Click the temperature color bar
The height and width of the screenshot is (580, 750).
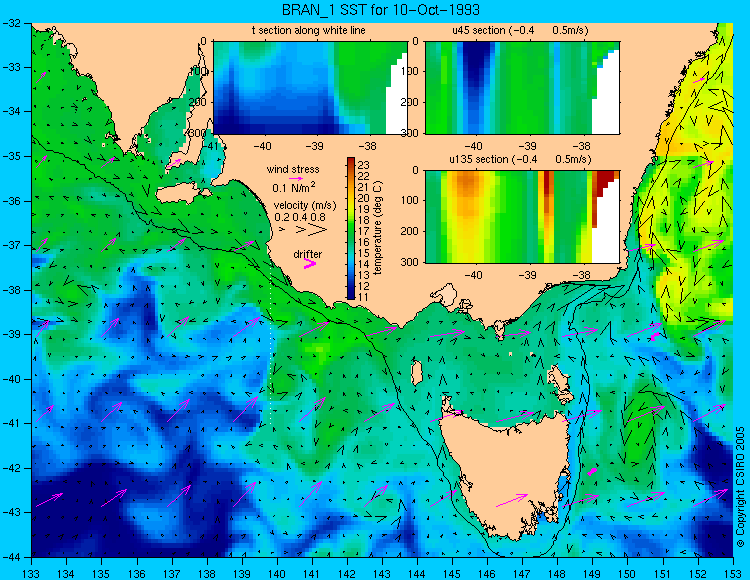(351, 228)
